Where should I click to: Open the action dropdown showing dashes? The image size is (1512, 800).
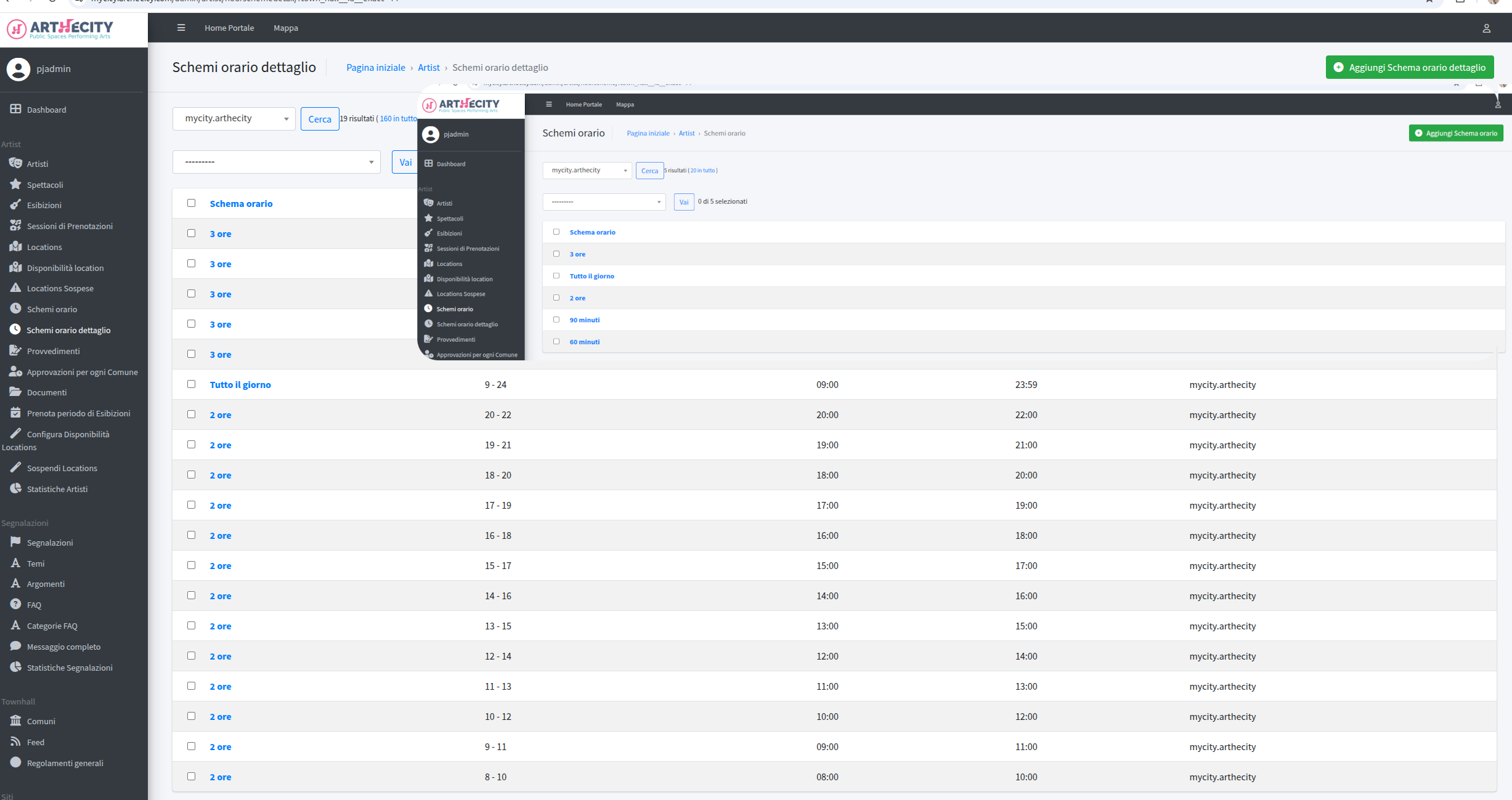click(277, 162)
